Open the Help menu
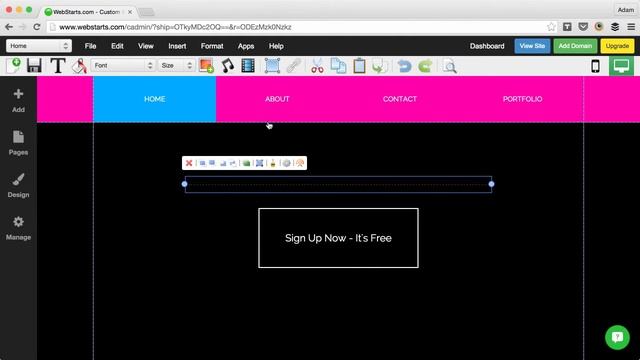This screenshot has height=360, width=640. pyautogui.click(x=276, y=46)
